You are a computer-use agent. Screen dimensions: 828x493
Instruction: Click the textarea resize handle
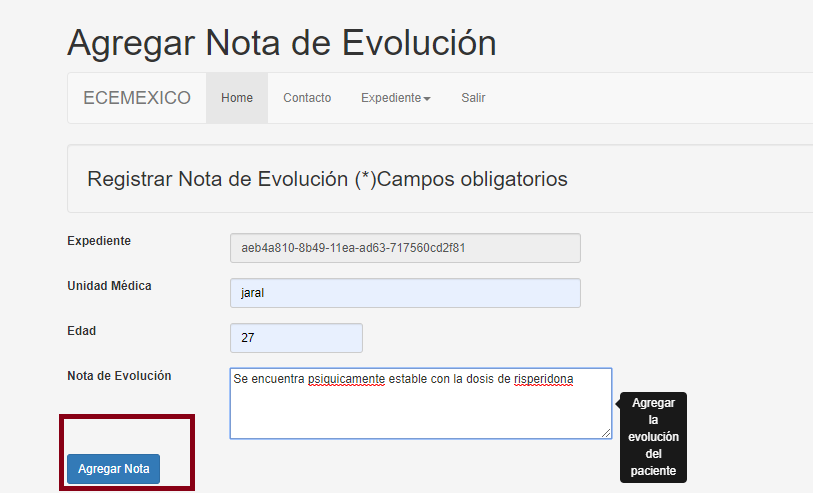tap(606, 433)
